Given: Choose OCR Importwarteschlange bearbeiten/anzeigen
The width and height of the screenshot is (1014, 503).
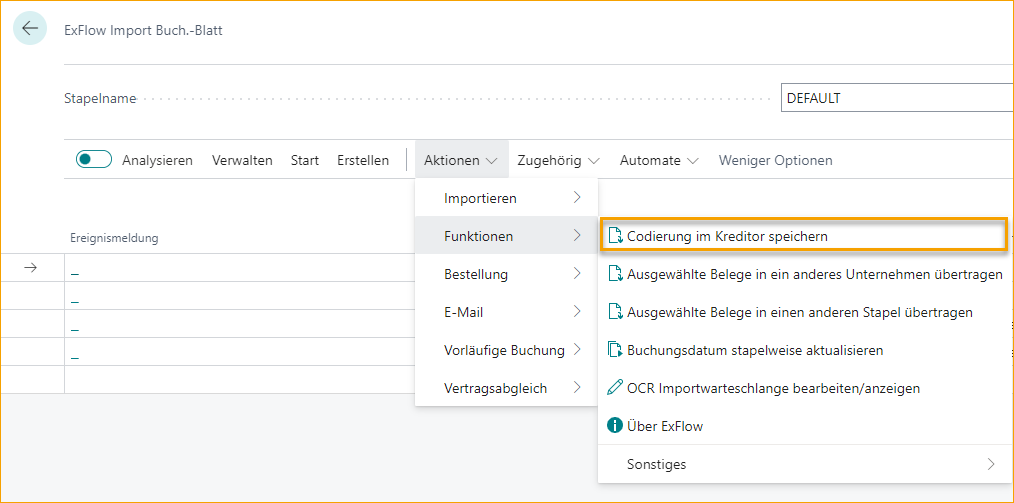Looking at the screenshot, I should 805,389.
